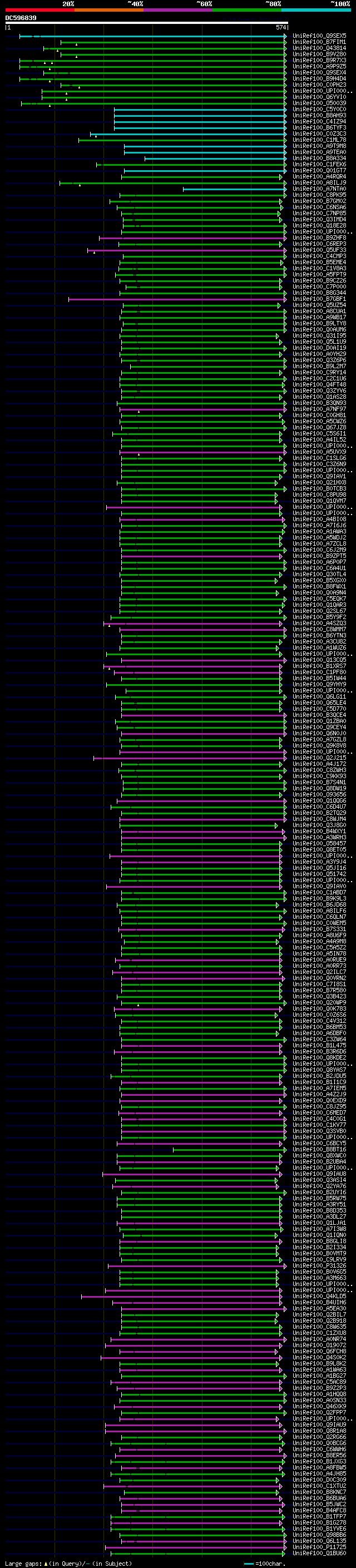Image resolution: width=356 pixels, height=1568 pixels.
Task: Select the label UniRef100_A8ILJ9
Action: coord(319,182)
